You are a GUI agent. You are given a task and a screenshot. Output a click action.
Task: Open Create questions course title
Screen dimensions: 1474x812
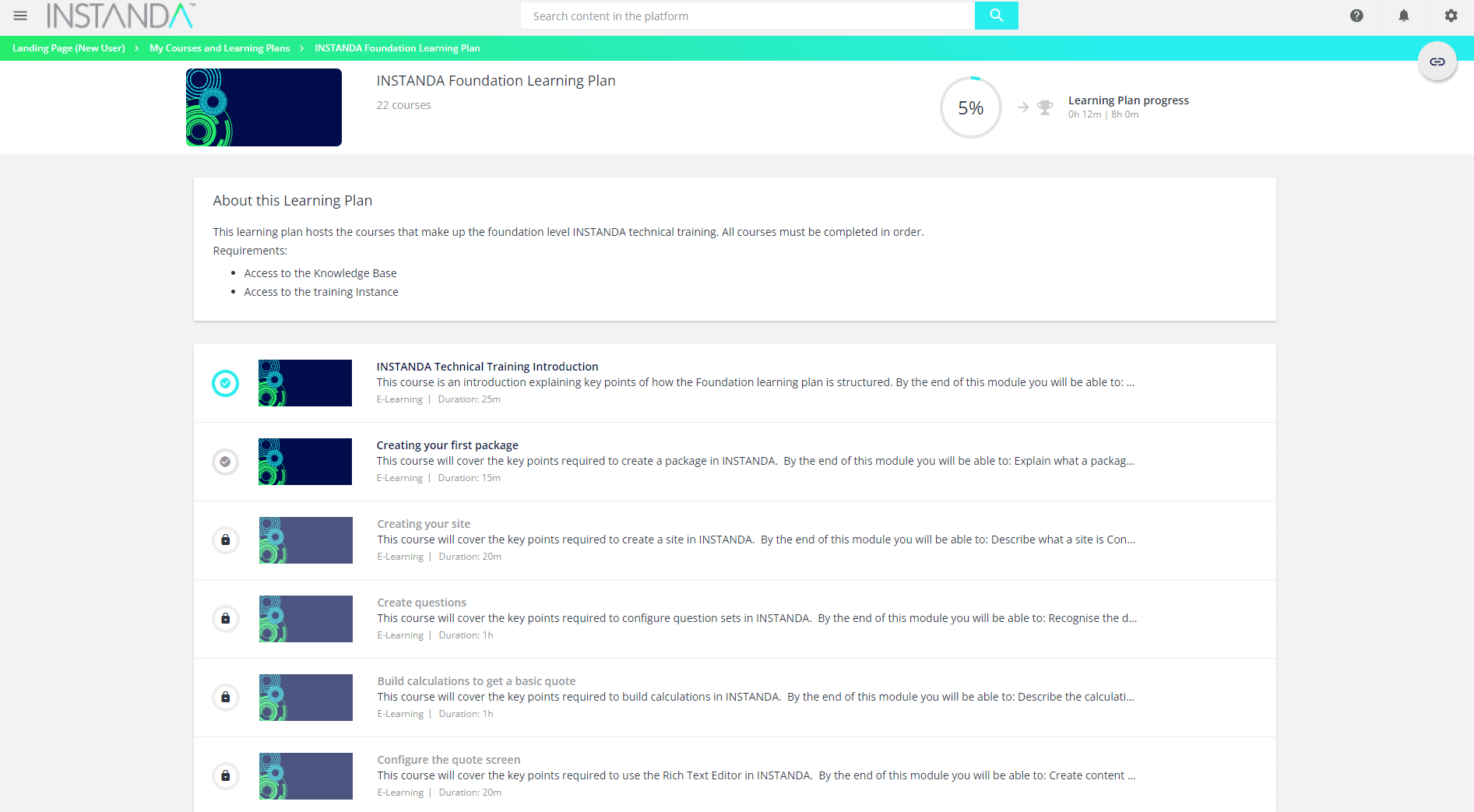point(422,603)
